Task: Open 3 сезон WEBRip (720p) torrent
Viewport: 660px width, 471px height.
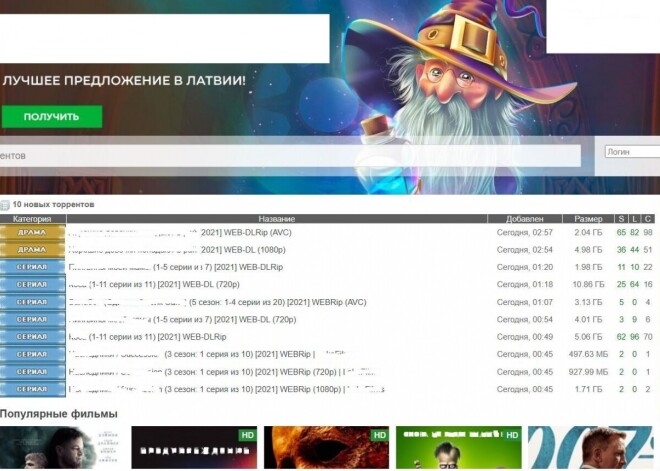Action: pyautogui.click(x=224, y=372)
